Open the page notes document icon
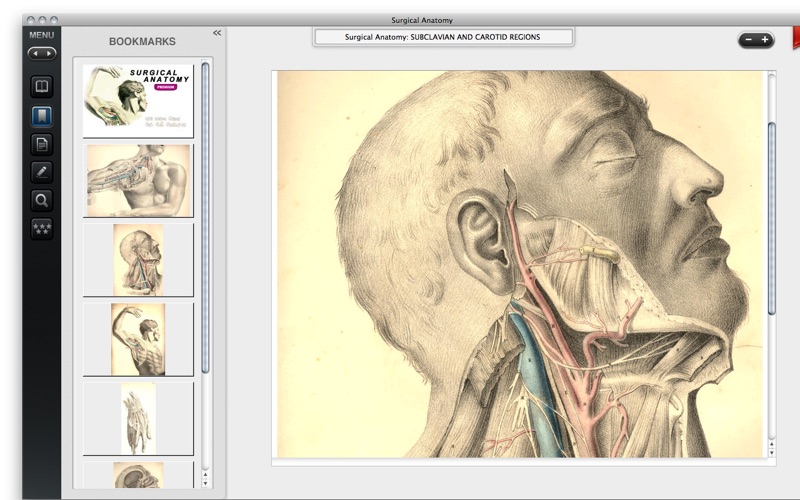Image resolution: width=800 pixels, height=500 pixels. (x=41, y=143)
